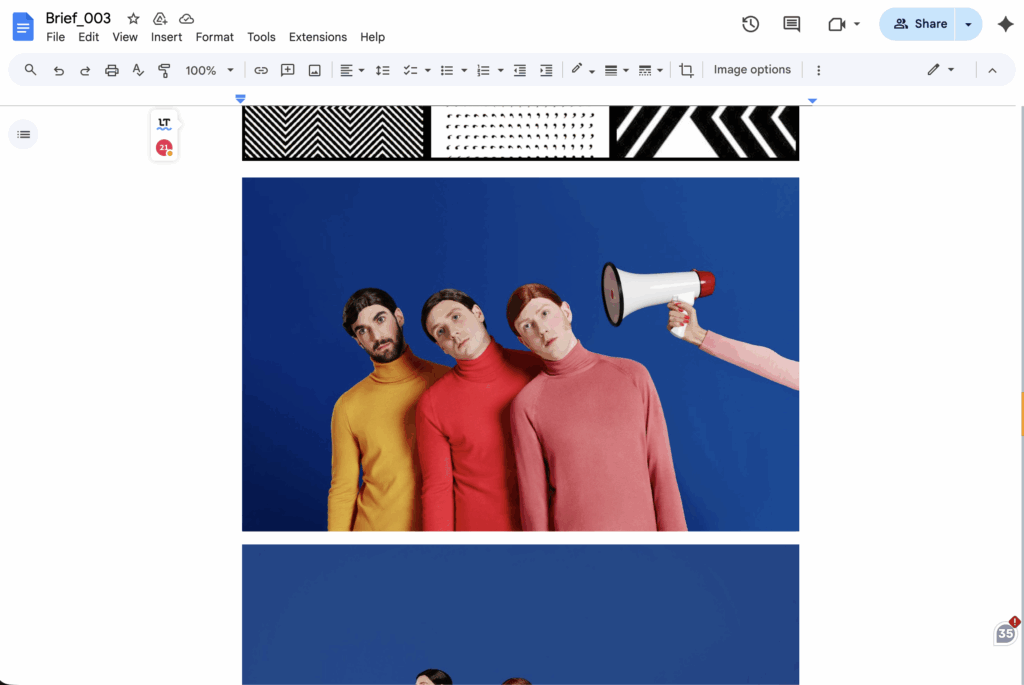Open the Insert menu
This screenshot has width=1024, height=685.
pos(166,37)
